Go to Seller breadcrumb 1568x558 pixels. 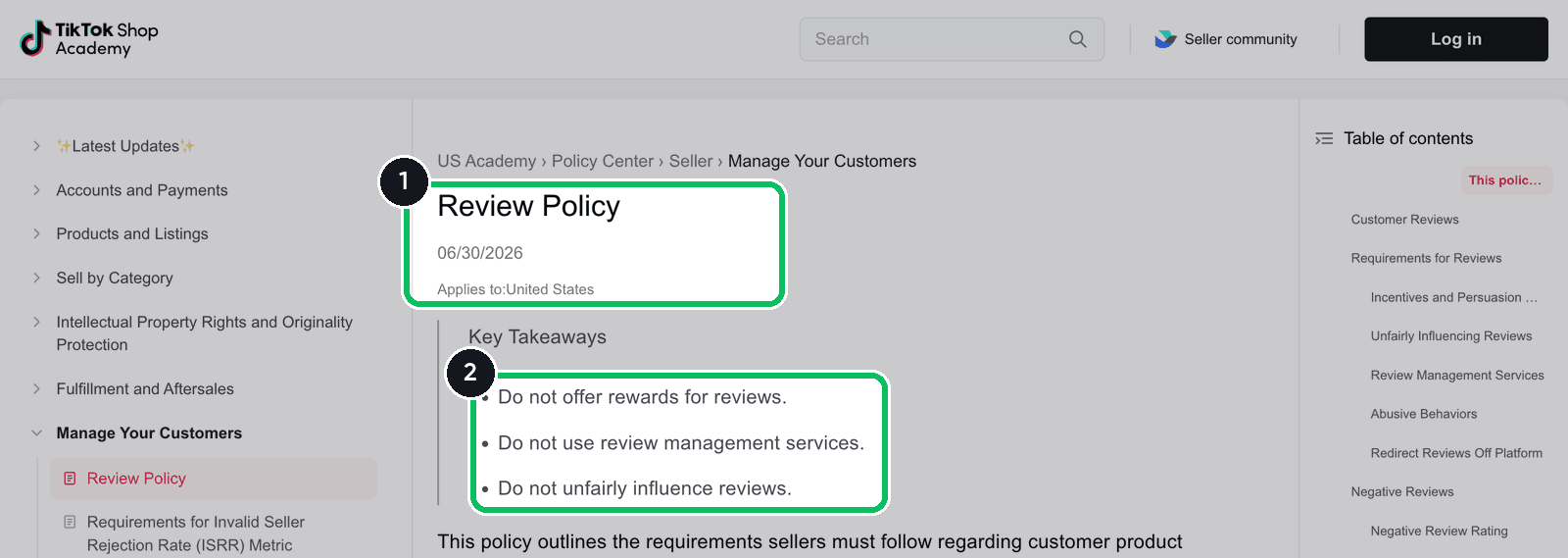pos(691,161)
